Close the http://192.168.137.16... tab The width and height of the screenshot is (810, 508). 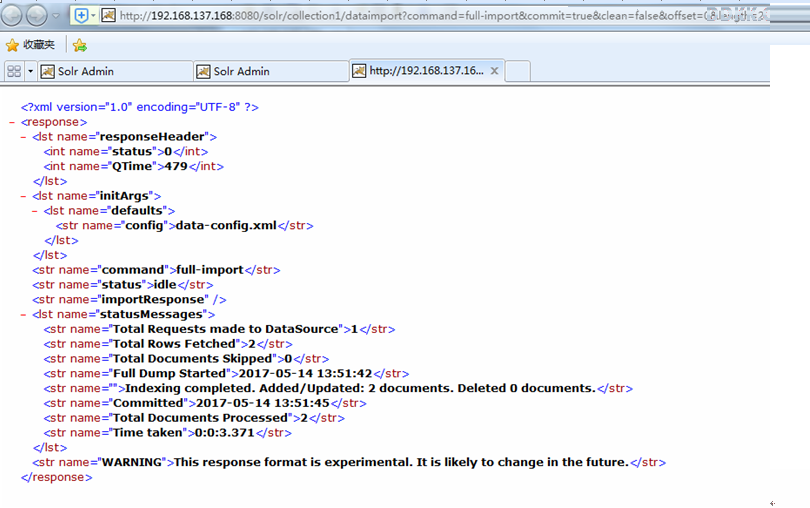pyautogui.click(x=494, y=71)
